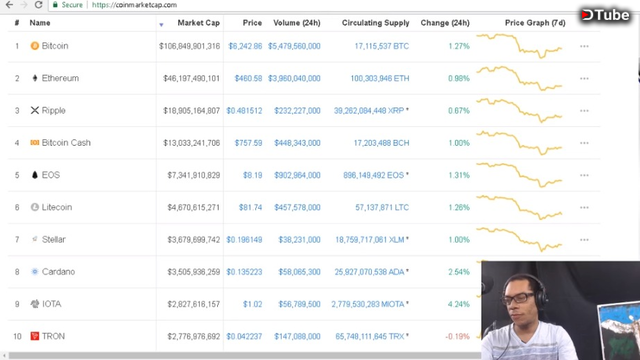Click Bitcoin volume $5,479,560,000
Screen dimensions: 640x360
pyautogui.click(x=294, y=46)
